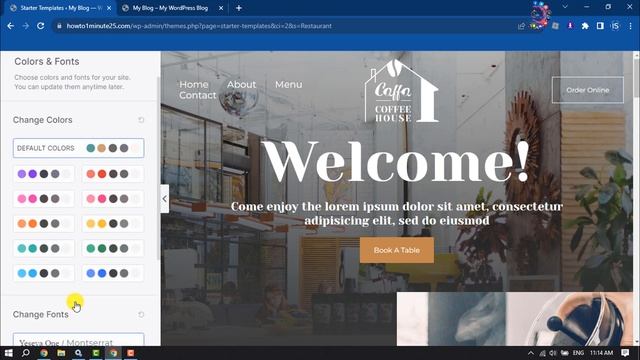
Task: Choose the pink palette in left column
Action: (x=44, y=199)
